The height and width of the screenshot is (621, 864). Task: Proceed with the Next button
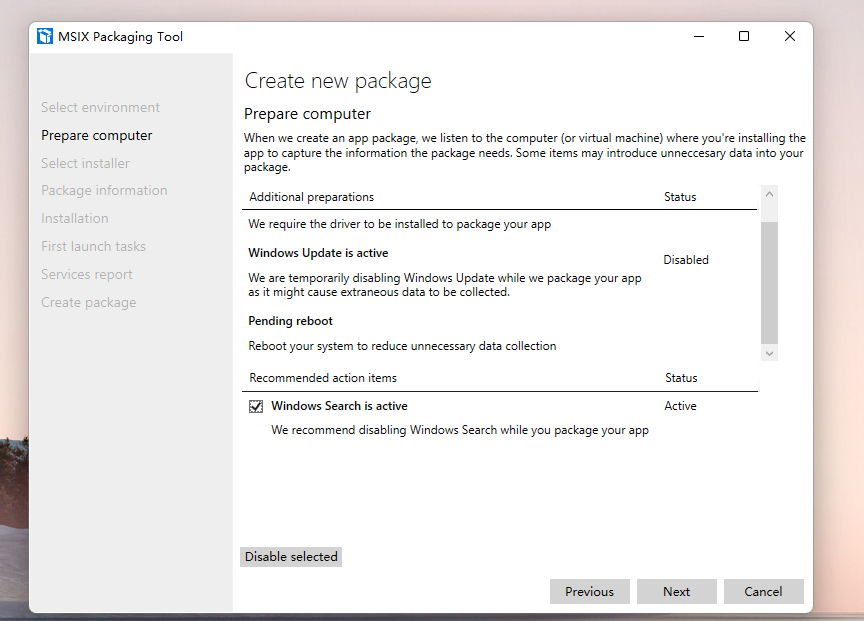click(x=677, y=592)
